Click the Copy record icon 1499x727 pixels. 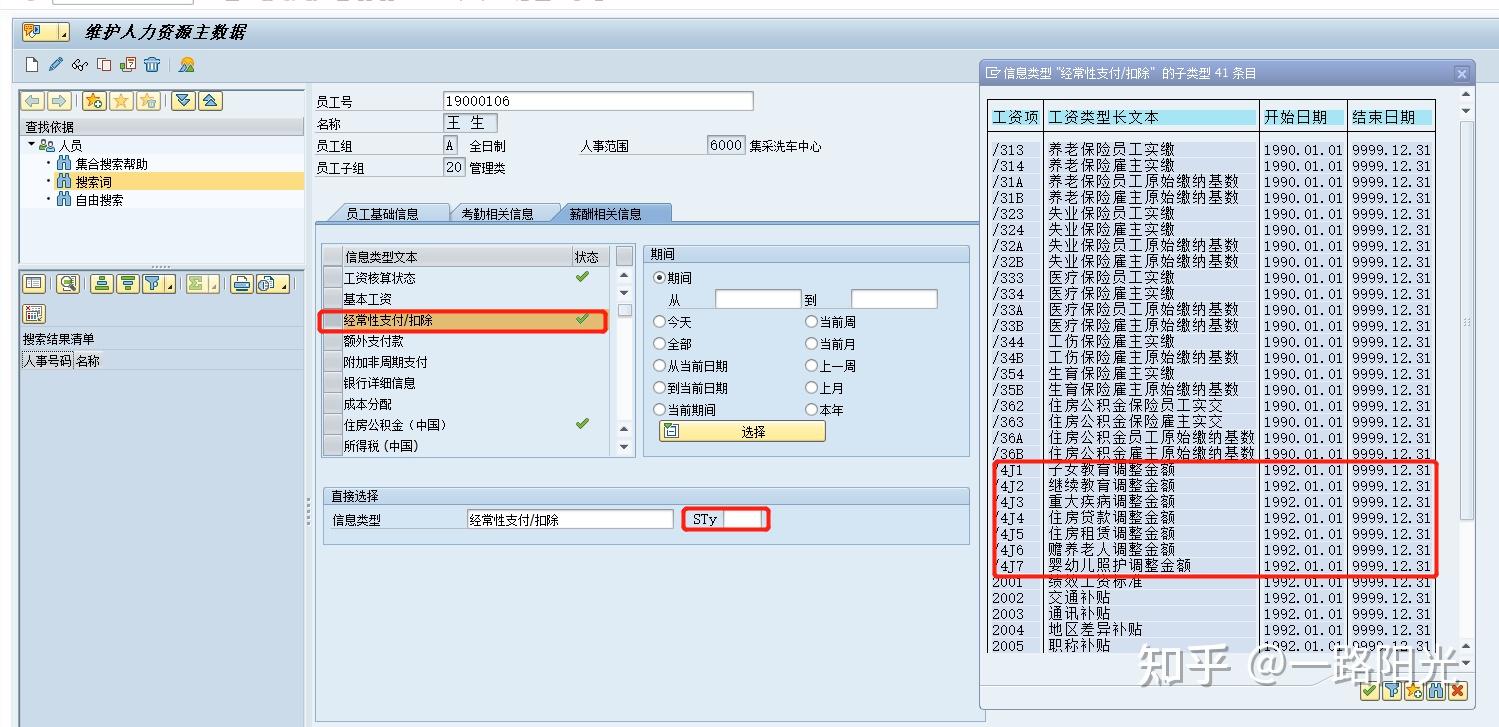(103, 63)
